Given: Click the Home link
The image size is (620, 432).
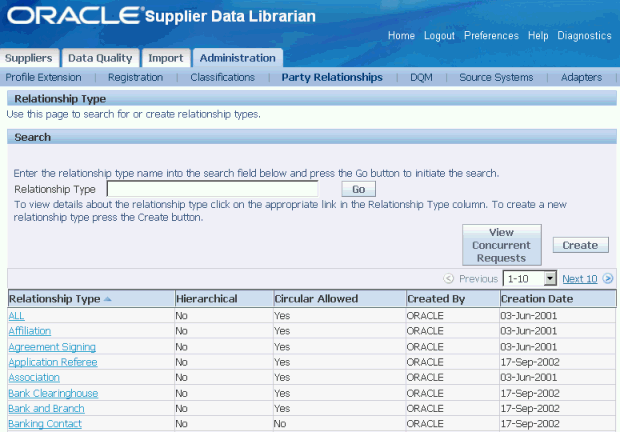Looking at the screenshot, I should click(401, 36).
